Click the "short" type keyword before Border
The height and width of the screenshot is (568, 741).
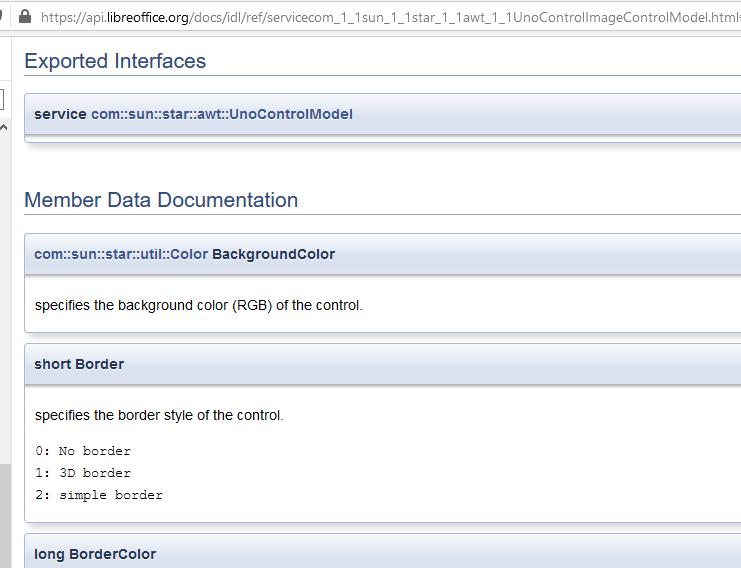click(53, 364)
